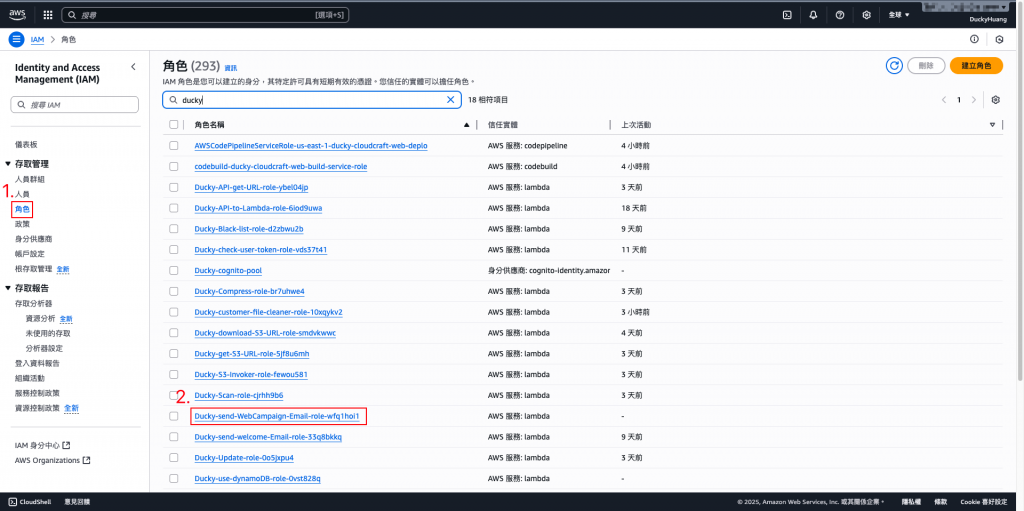Open AWS Organizations external link
Viewport: 1024px width, 511px height.
pos(52,460)
